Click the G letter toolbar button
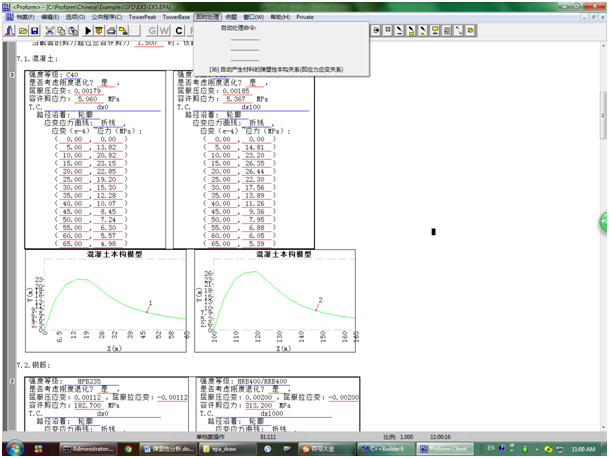The width and height of the screenshot is (609, 458). coord(153,30)
